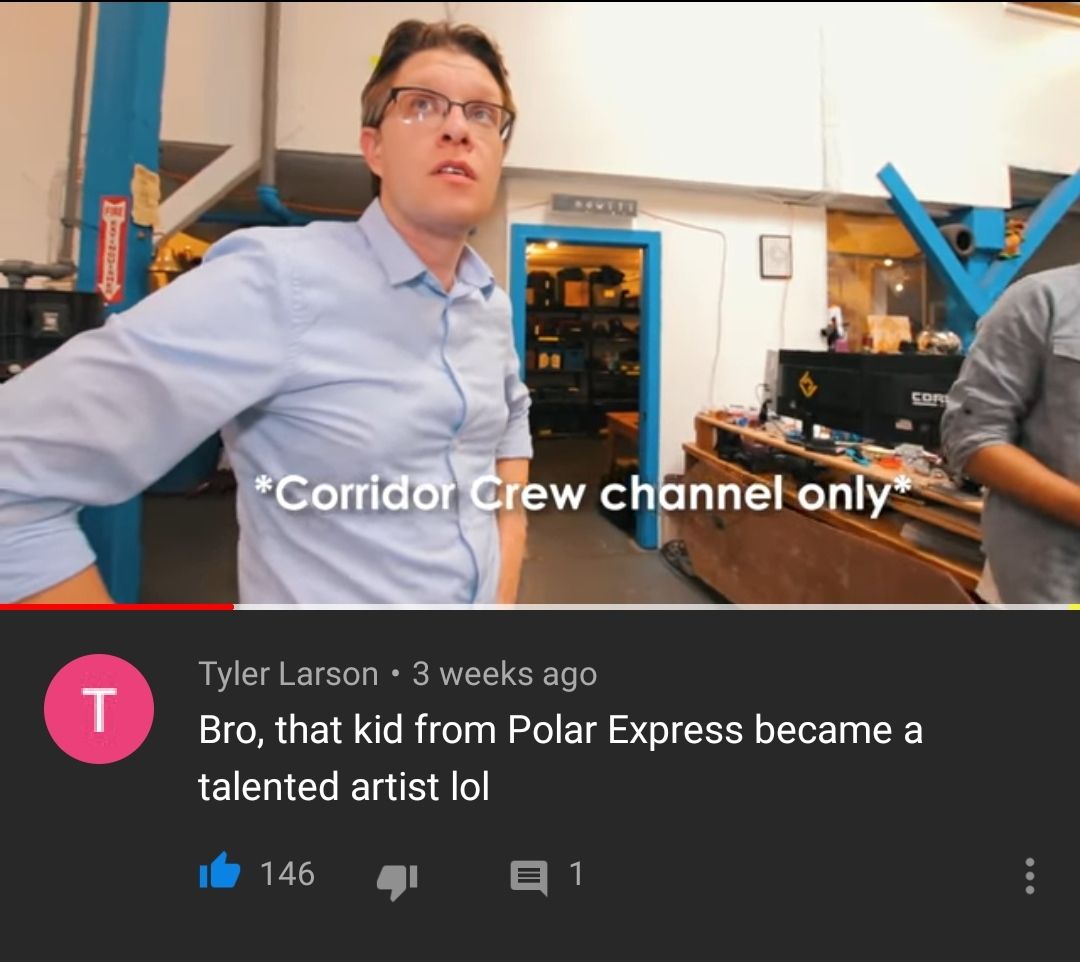Open replies via the comment bubble icon
Image resolution: width=1080 pixels, height=962 pixels.
528,878
